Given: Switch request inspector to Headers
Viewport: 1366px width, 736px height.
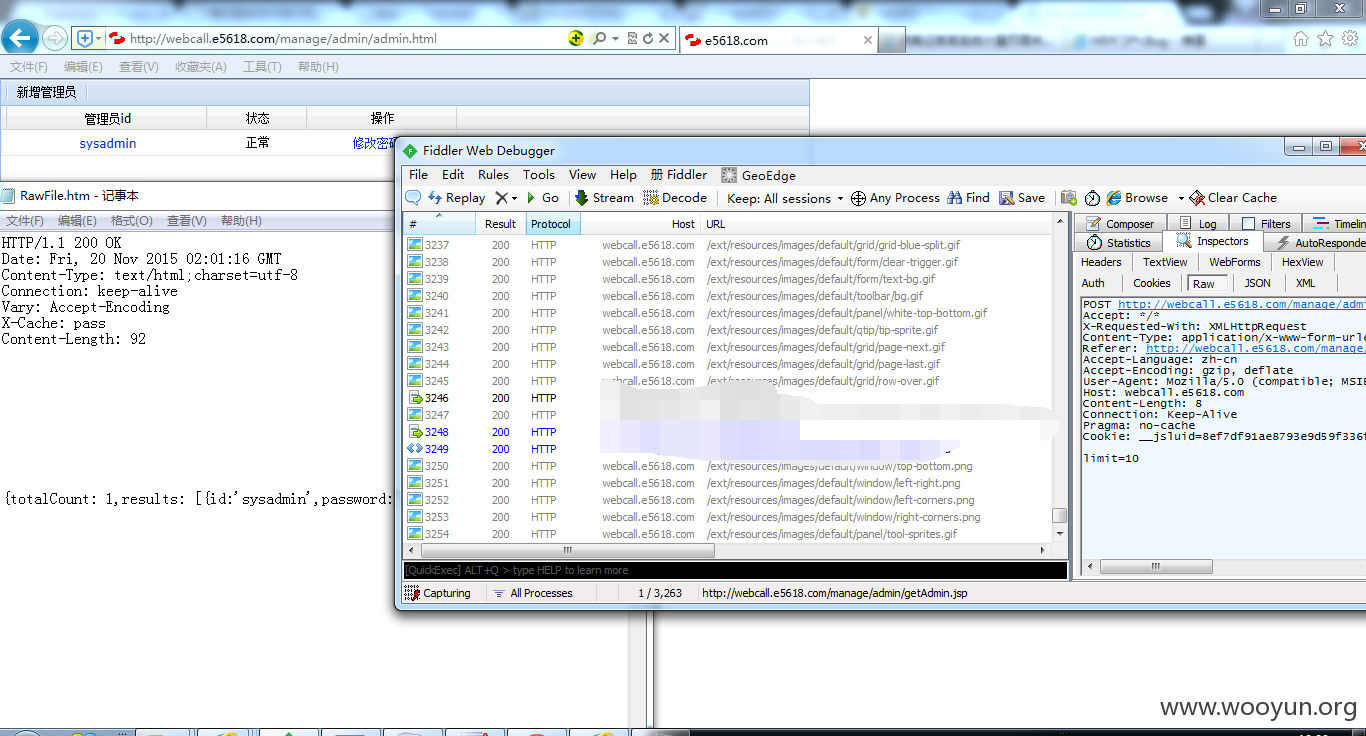Looking at the screenshot, I should (x=1101, y=262).
